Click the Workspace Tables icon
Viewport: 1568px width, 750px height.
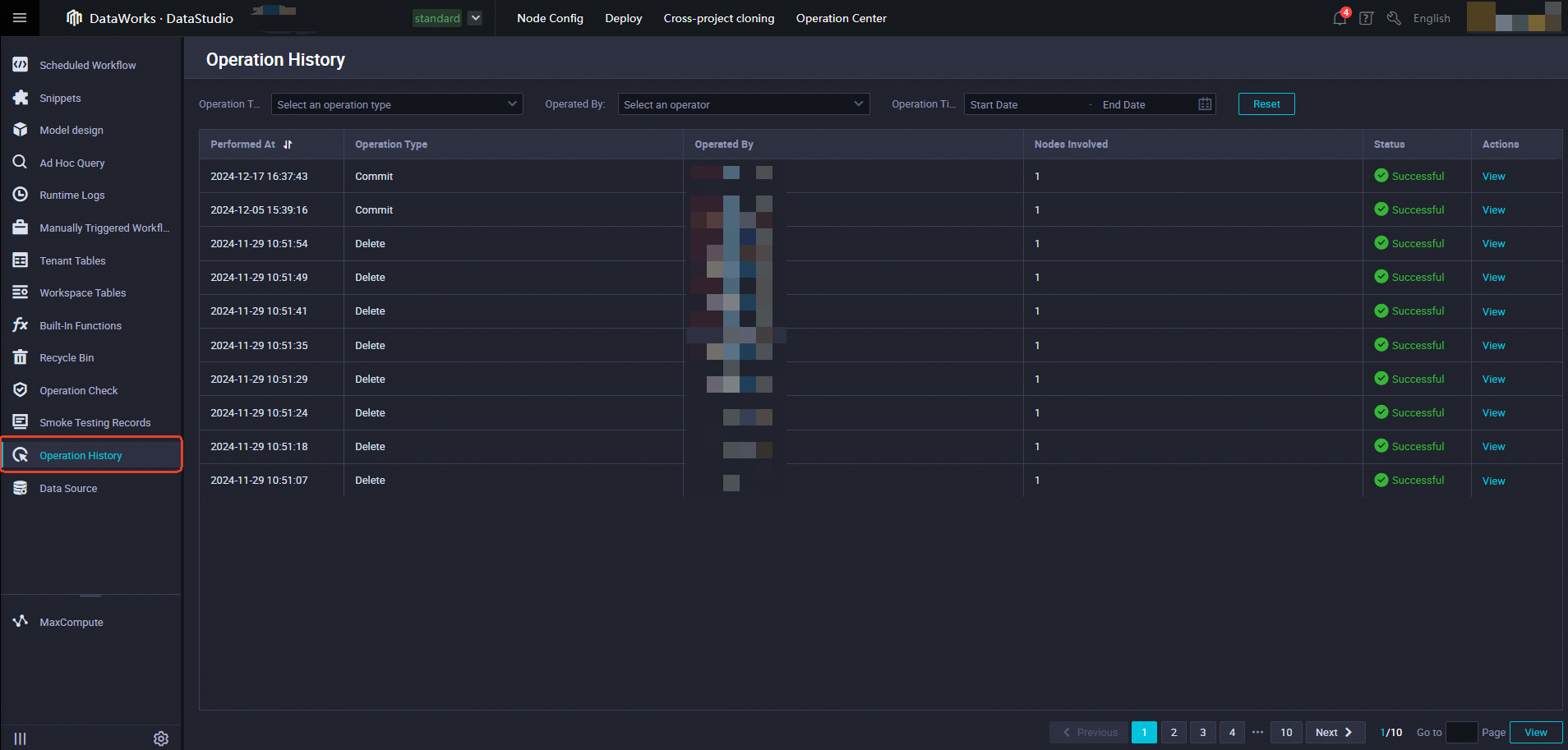pyautogui.click(x=21, y=292)
